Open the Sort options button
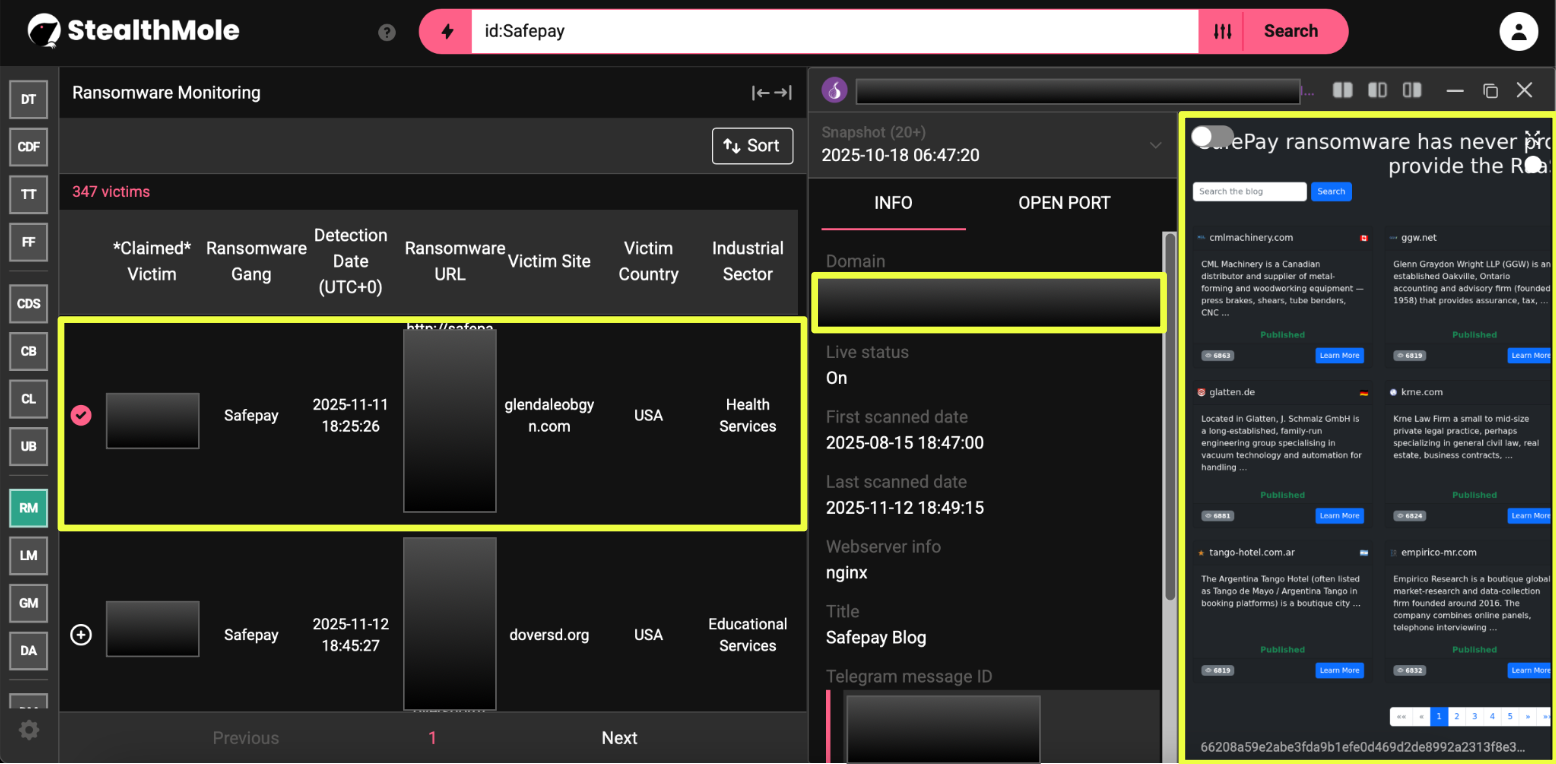This screenshot has height=764, width=1556. pyautogui.click(x=752, y=146)
